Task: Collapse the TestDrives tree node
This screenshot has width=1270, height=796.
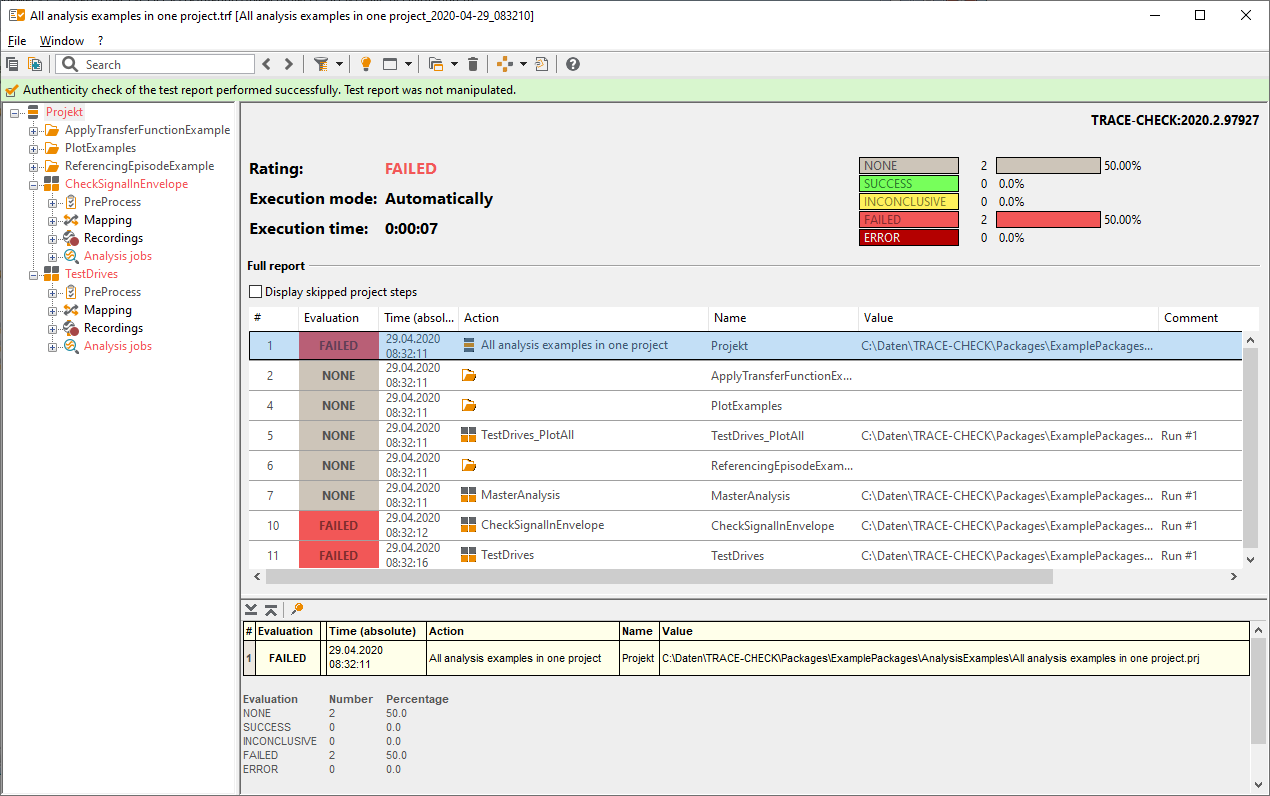Action: coord(33,274)
